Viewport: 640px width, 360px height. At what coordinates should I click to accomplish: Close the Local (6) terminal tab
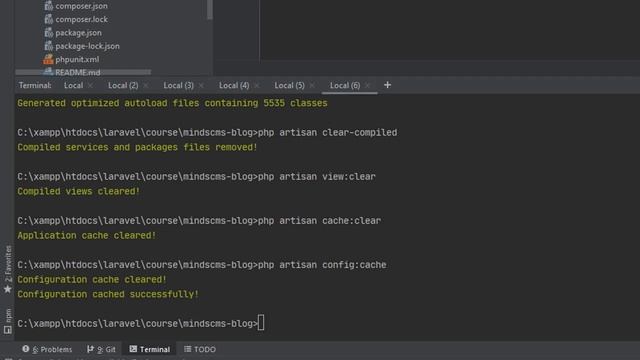(368, 85)
